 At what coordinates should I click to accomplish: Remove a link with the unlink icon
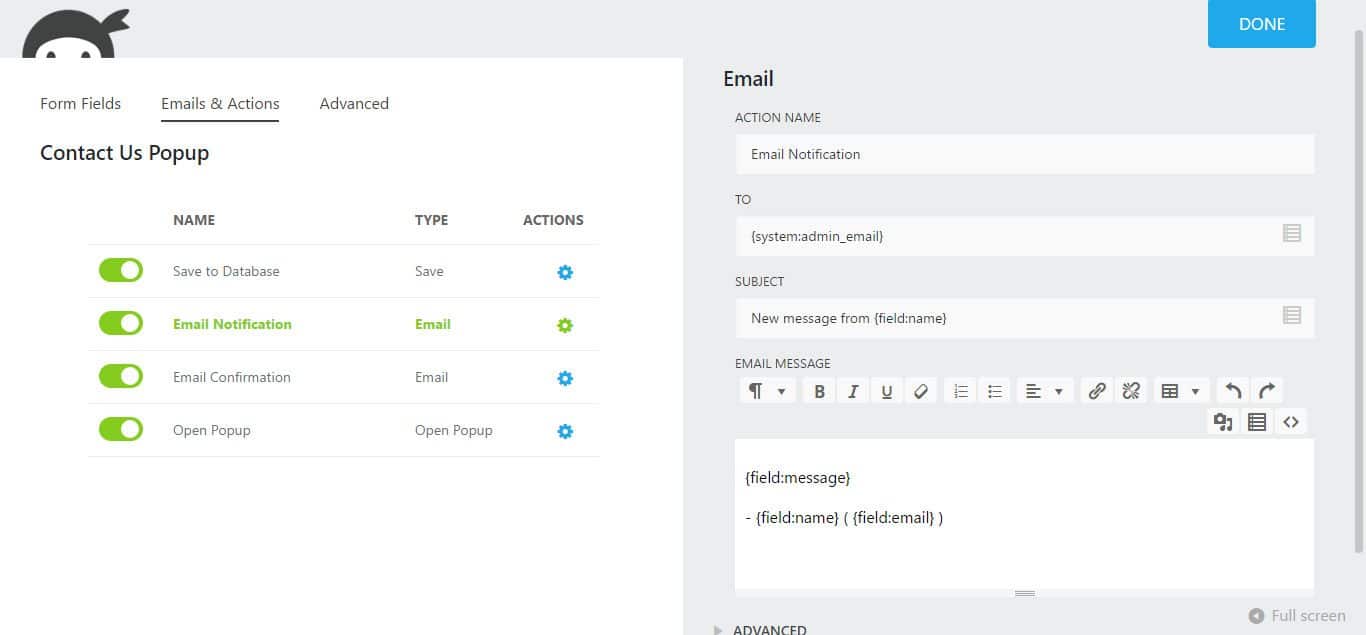(x=1130, y=390)
